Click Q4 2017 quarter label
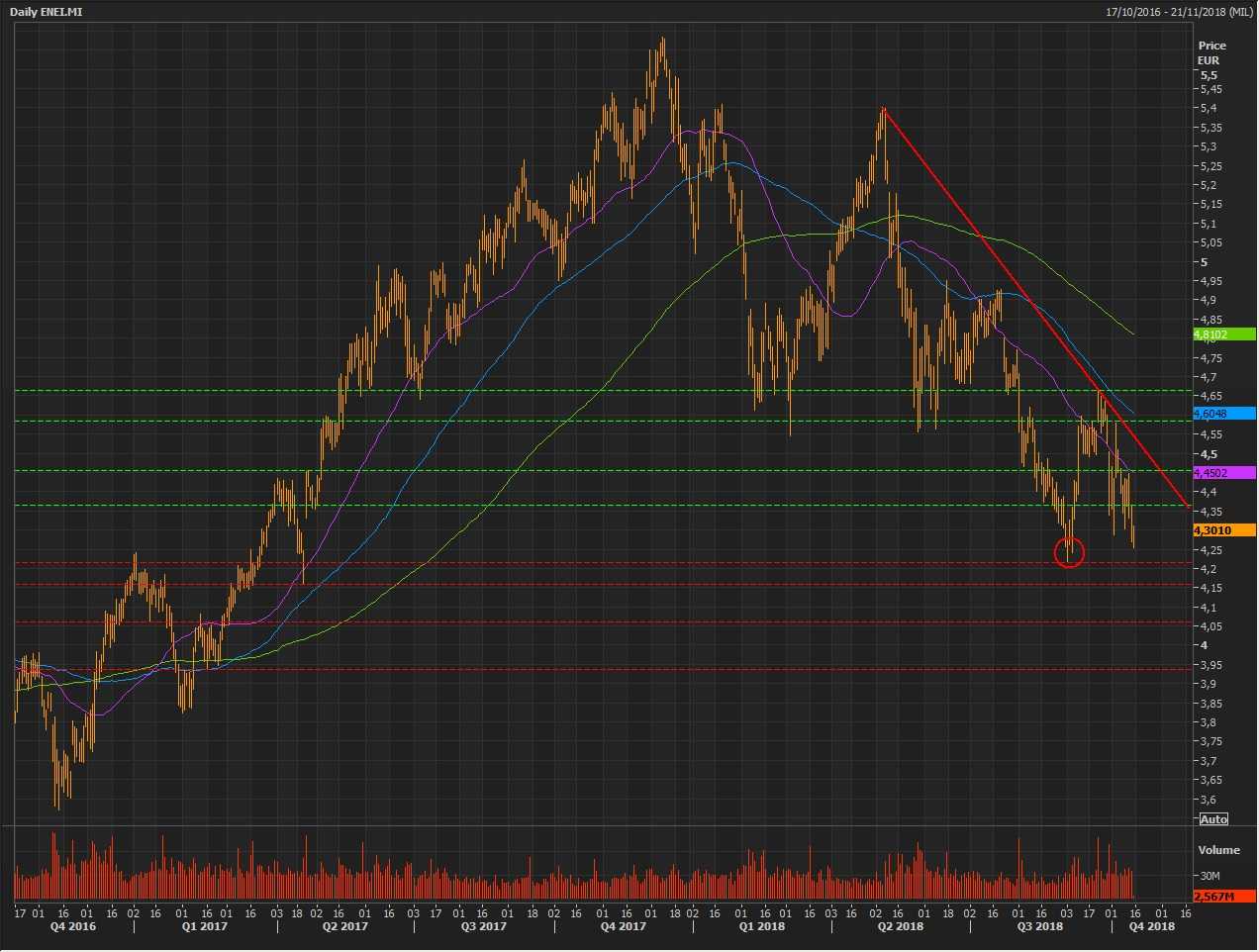Image resolution: width=1259 pixels, height=952 pixels. (x=623, y=926)
